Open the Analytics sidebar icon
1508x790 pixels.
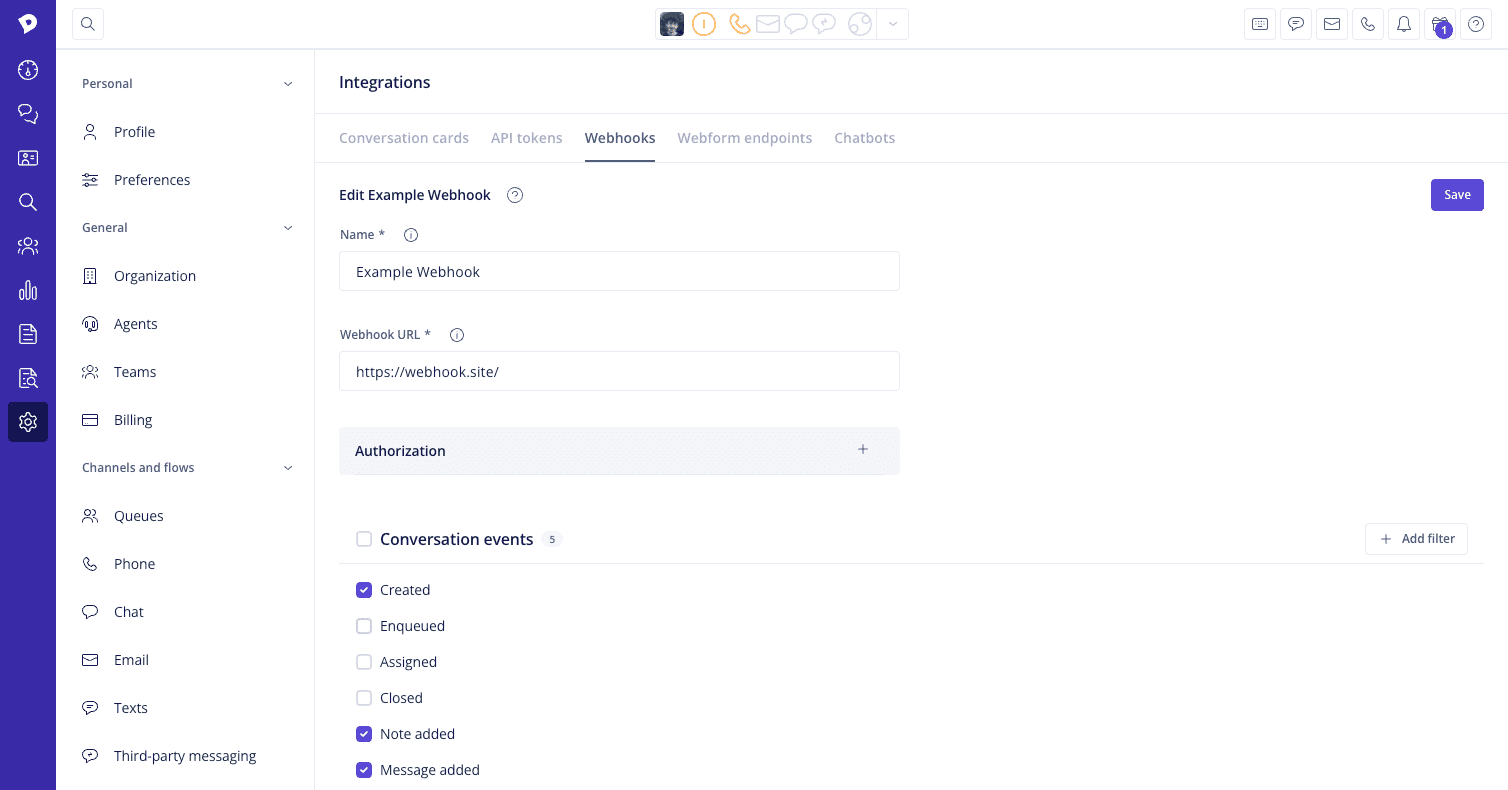(x=28, y=290)
